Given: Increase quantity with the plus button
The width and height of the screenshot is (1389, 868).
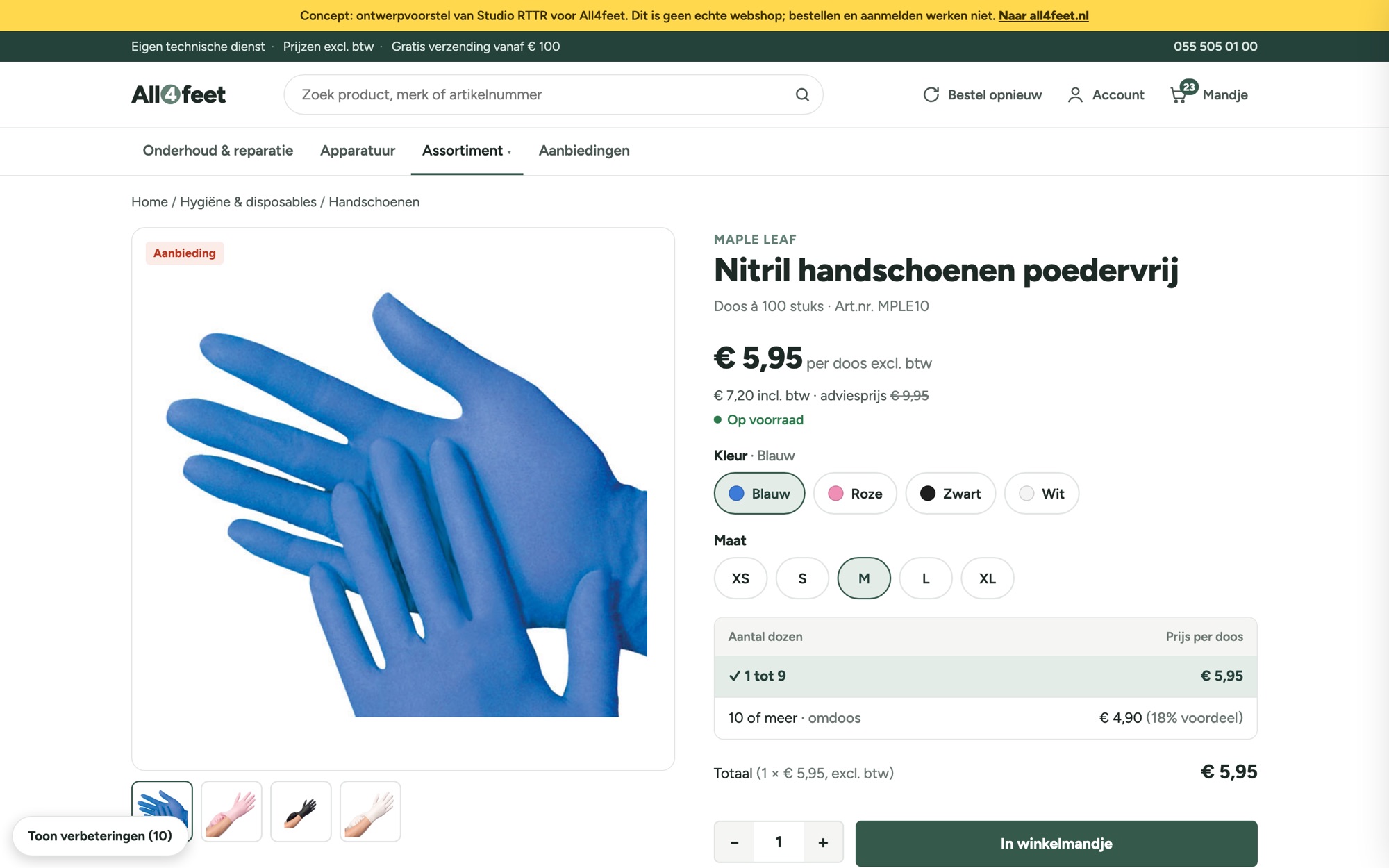Looking at the screenshot, I should pos(823,842).
